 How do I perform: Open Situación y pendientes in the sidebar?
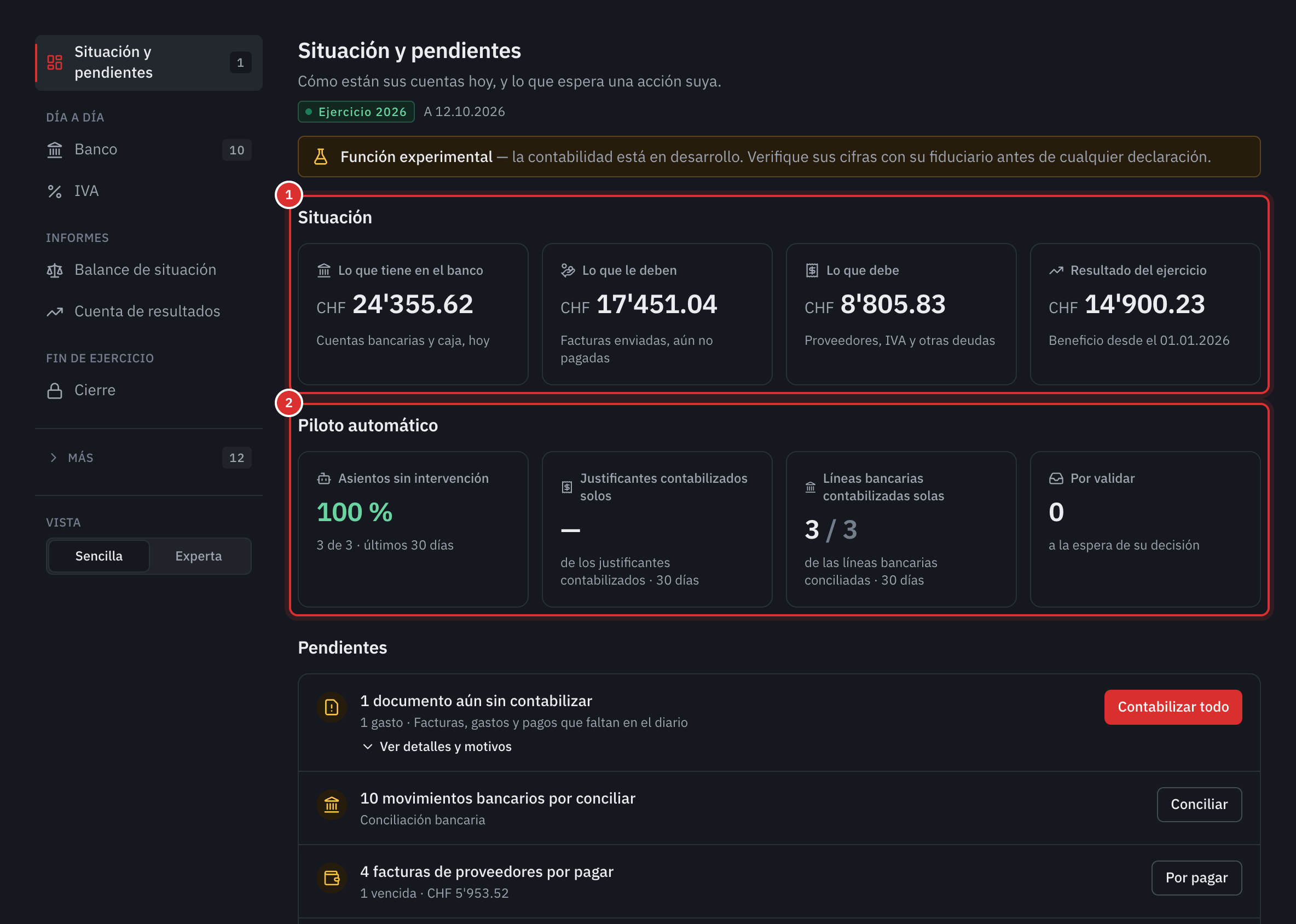[149, 62]
